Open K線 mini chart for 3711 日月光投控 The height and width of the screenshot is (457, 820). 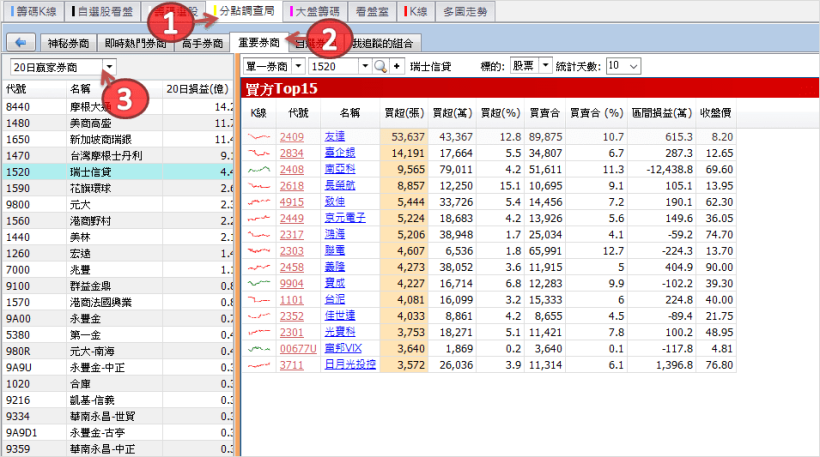pyautogui.click(x=259, y=365)
